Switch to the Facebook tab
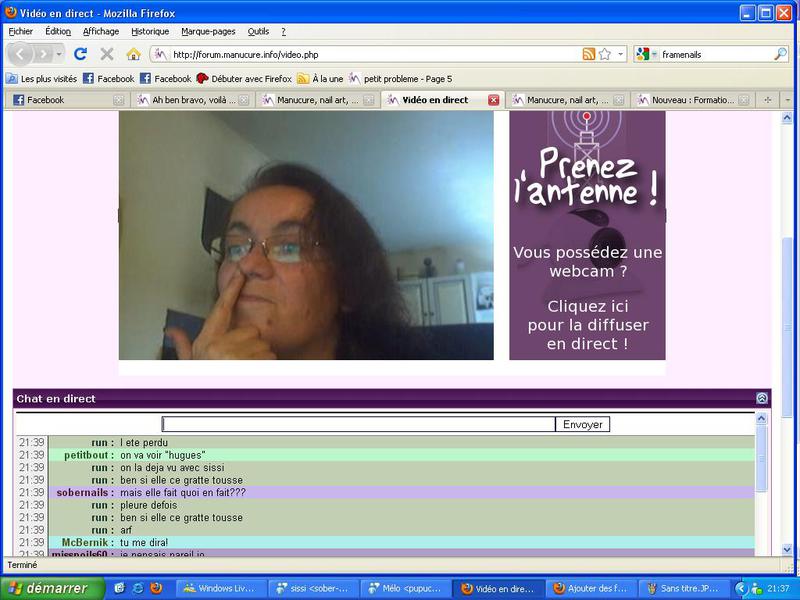This screenshot has width=800, height=600. (60, 100)
